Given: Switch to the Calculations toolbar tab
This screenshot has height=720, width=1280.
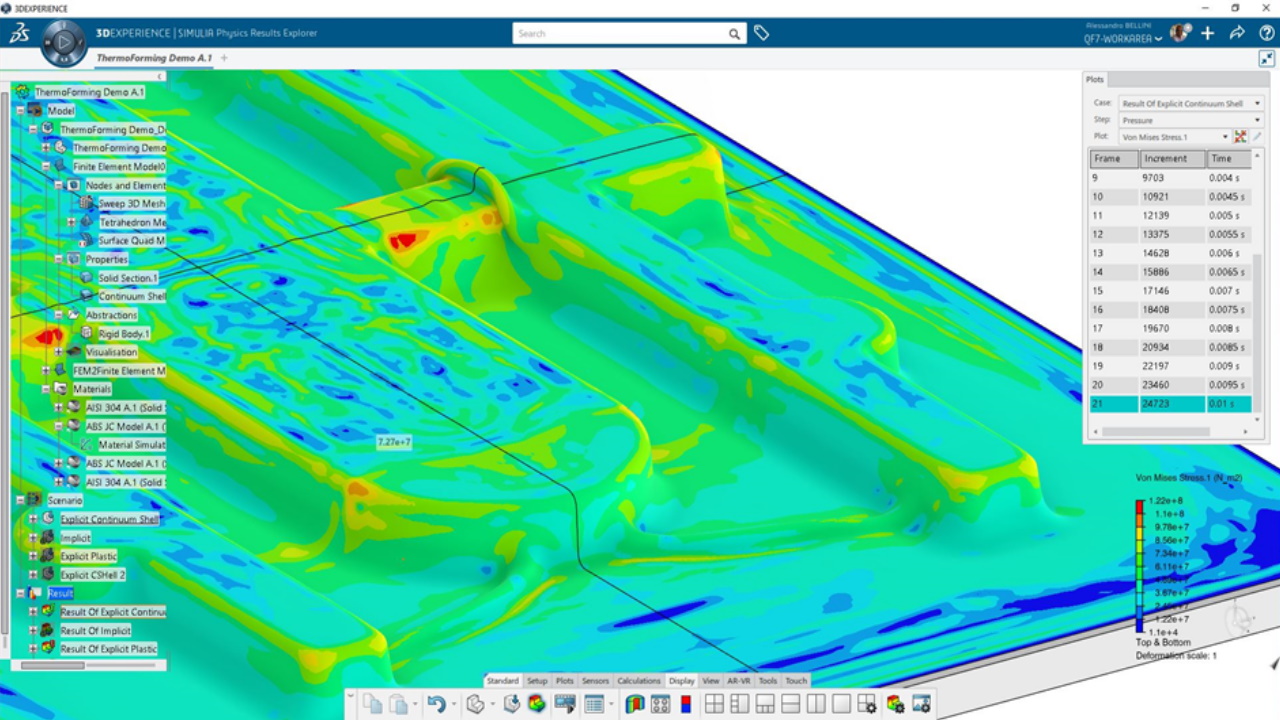Looking at the screenshot, I should tap(639, 681).
